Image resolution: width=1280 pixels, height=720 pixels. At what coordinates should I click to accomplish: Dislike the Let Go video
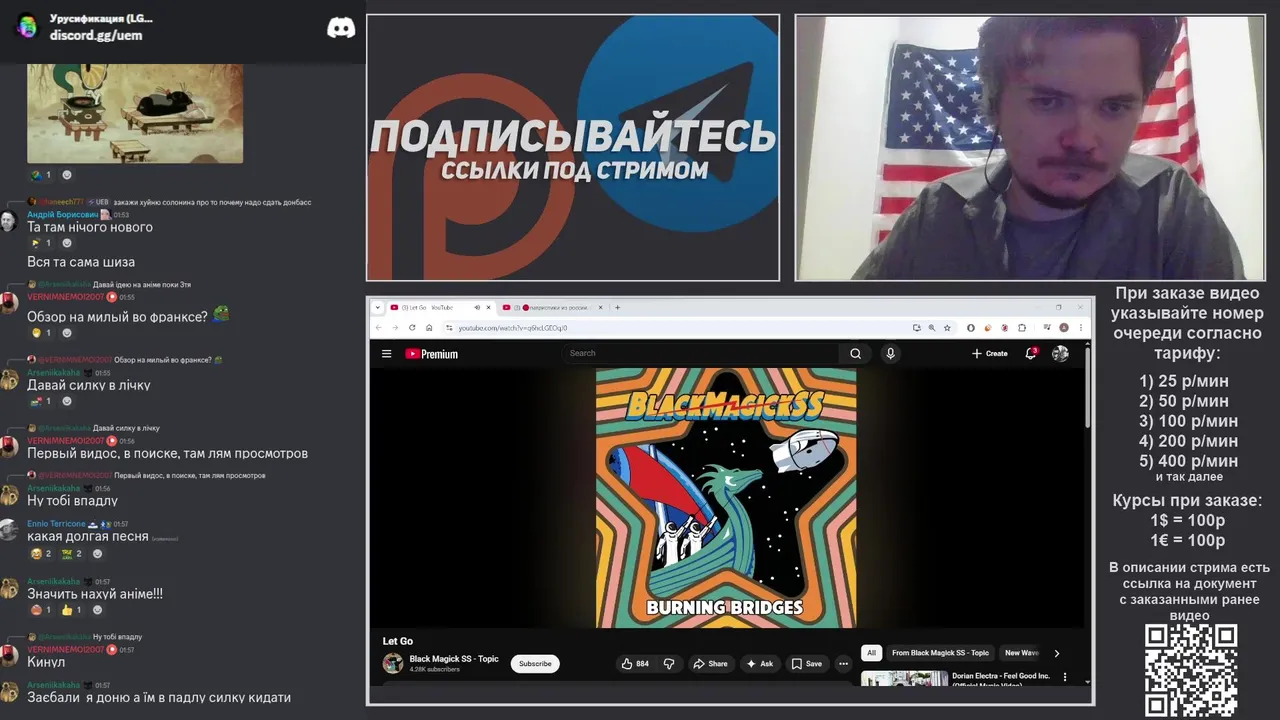[669, 663]
